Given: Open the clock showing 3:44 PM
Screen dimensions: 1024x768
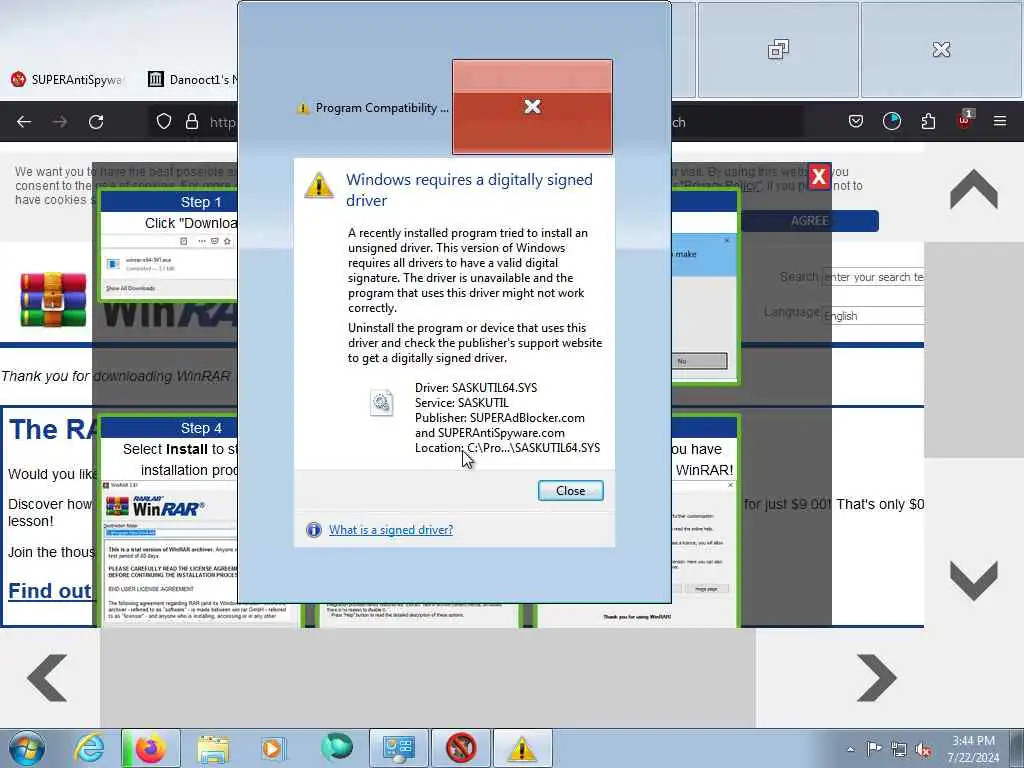Looking at the screenshot, I should click(973, 749).
